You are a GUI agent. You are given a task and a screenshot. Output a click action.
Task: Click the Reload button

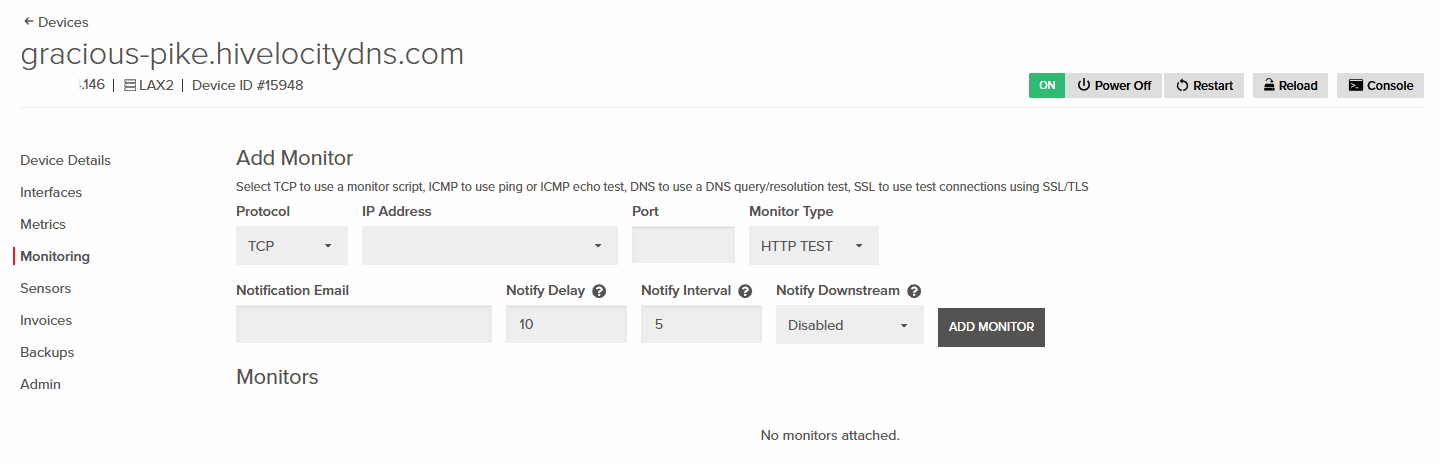coord(1289,85)
